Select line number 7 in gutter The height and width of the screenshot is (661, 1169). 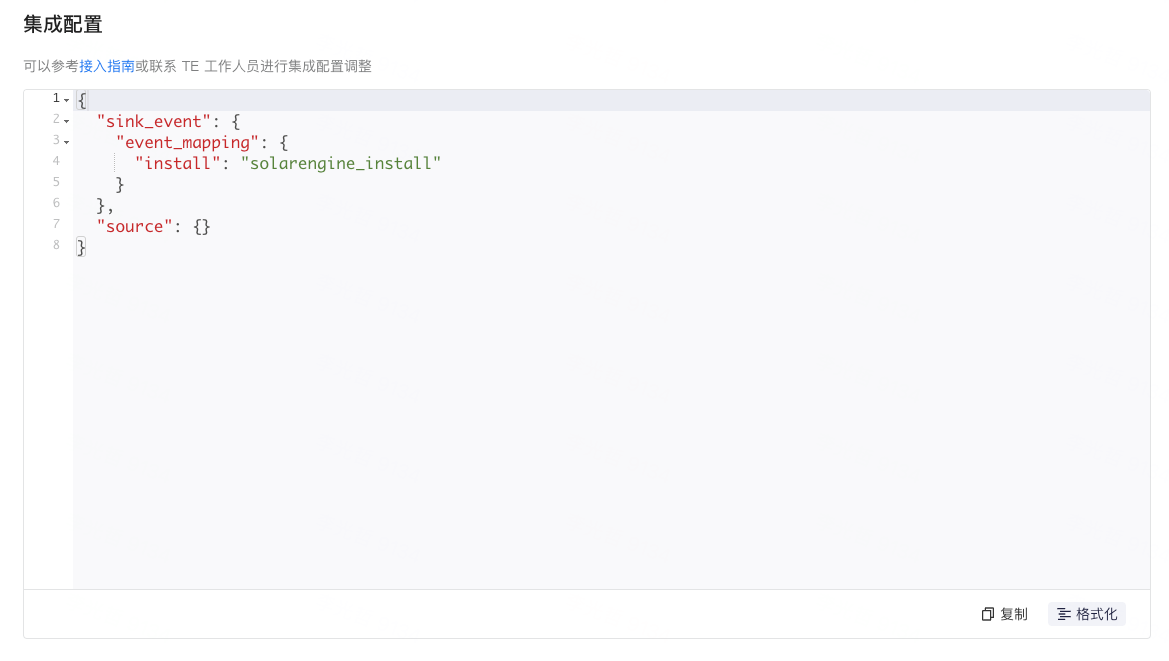(56, 224)
